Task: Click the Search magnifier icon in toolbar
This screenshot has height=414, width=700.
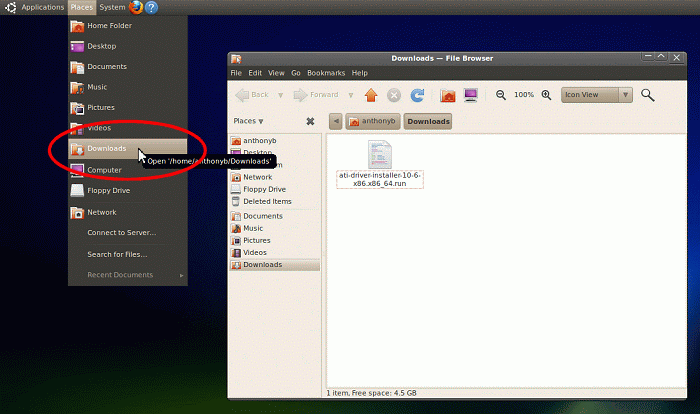Action: (x=648, y=95)
